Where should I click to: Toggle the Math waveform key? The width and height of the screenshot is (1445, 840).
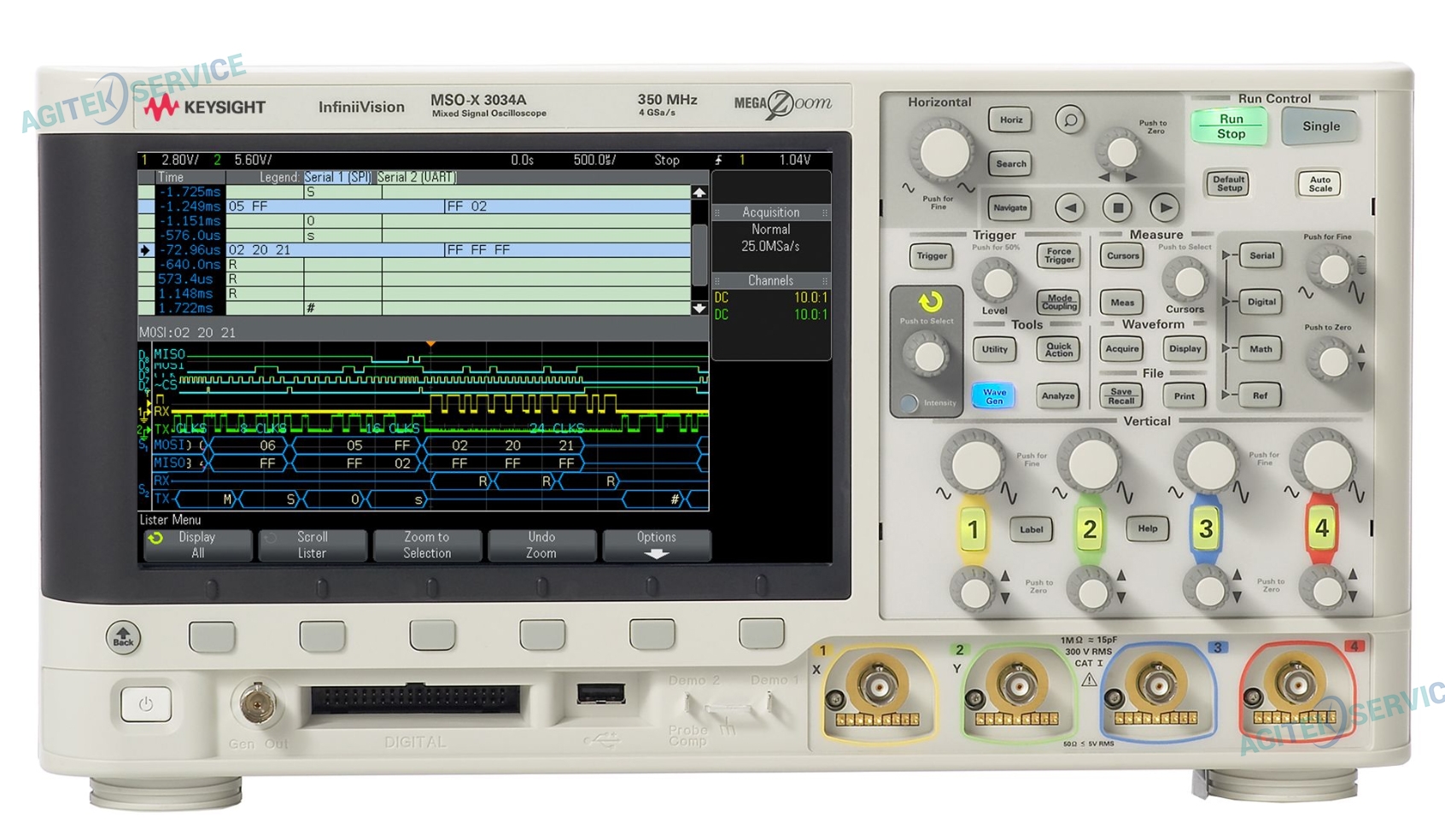click(x=1261, y=349)
